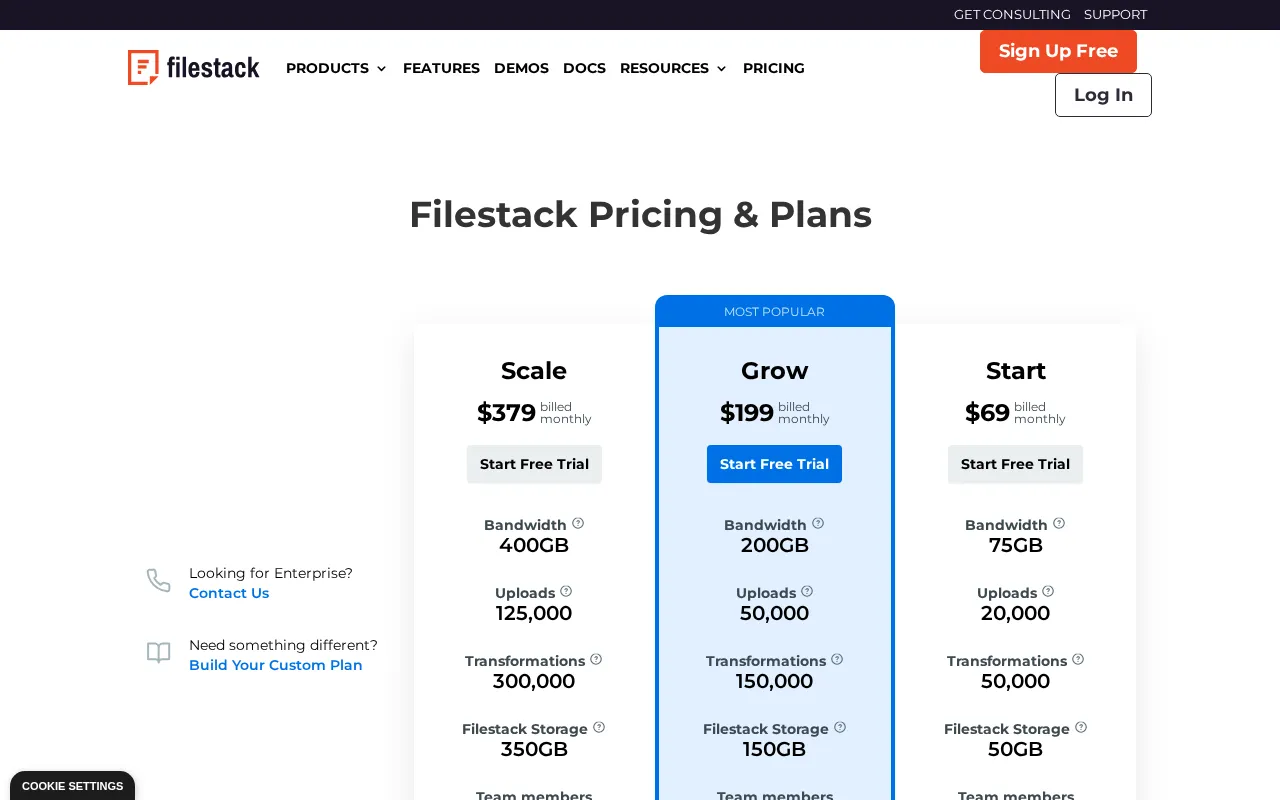Click the Scale plan heading
The height and width of the screenshot is (800, 1280).
[x=534, y=371]
